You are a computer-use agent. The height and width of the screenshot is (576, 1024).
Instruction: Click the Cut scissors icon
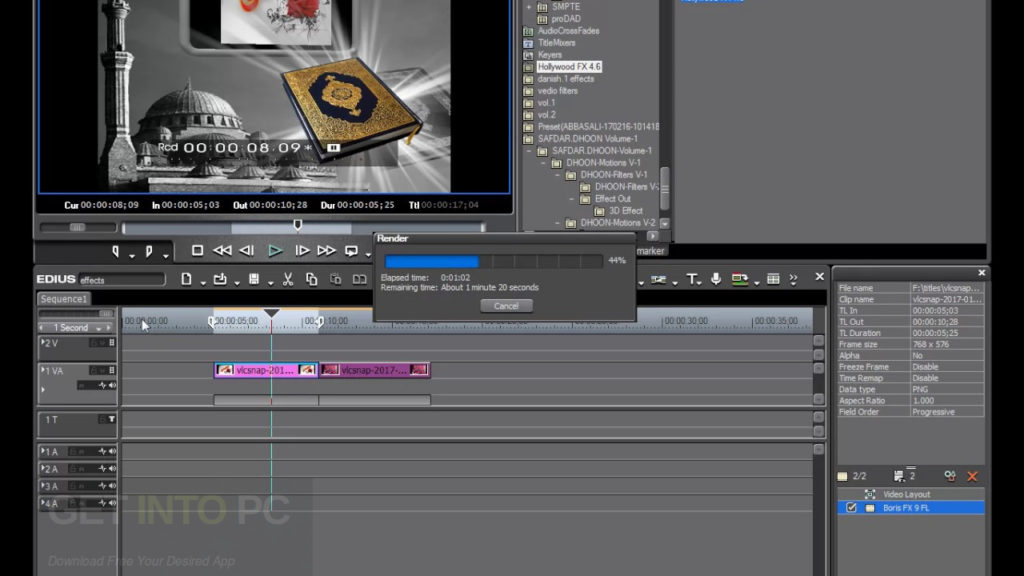click(x=288, y=279)
